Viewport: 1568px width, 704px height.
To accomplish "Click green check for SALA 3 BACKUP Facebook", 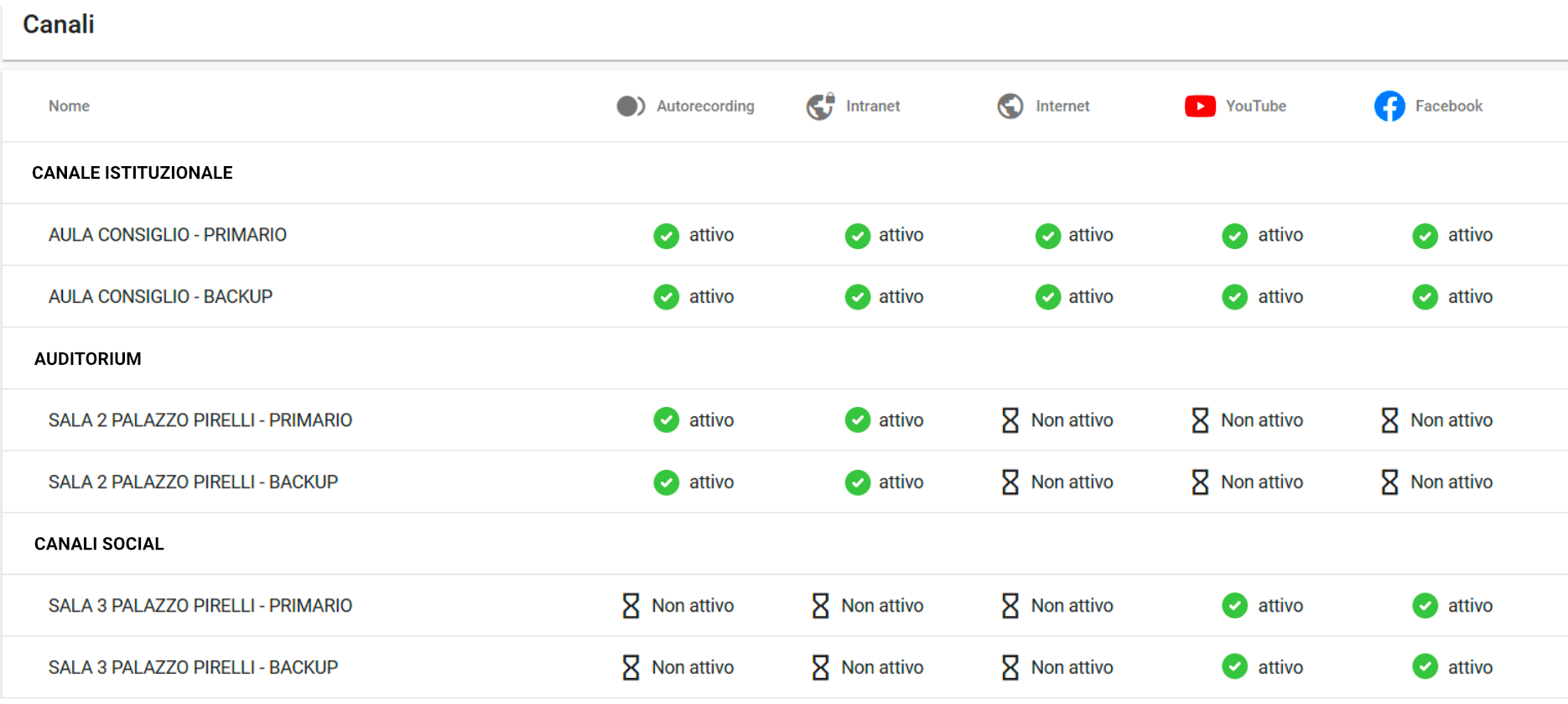I will (1425, 667).
